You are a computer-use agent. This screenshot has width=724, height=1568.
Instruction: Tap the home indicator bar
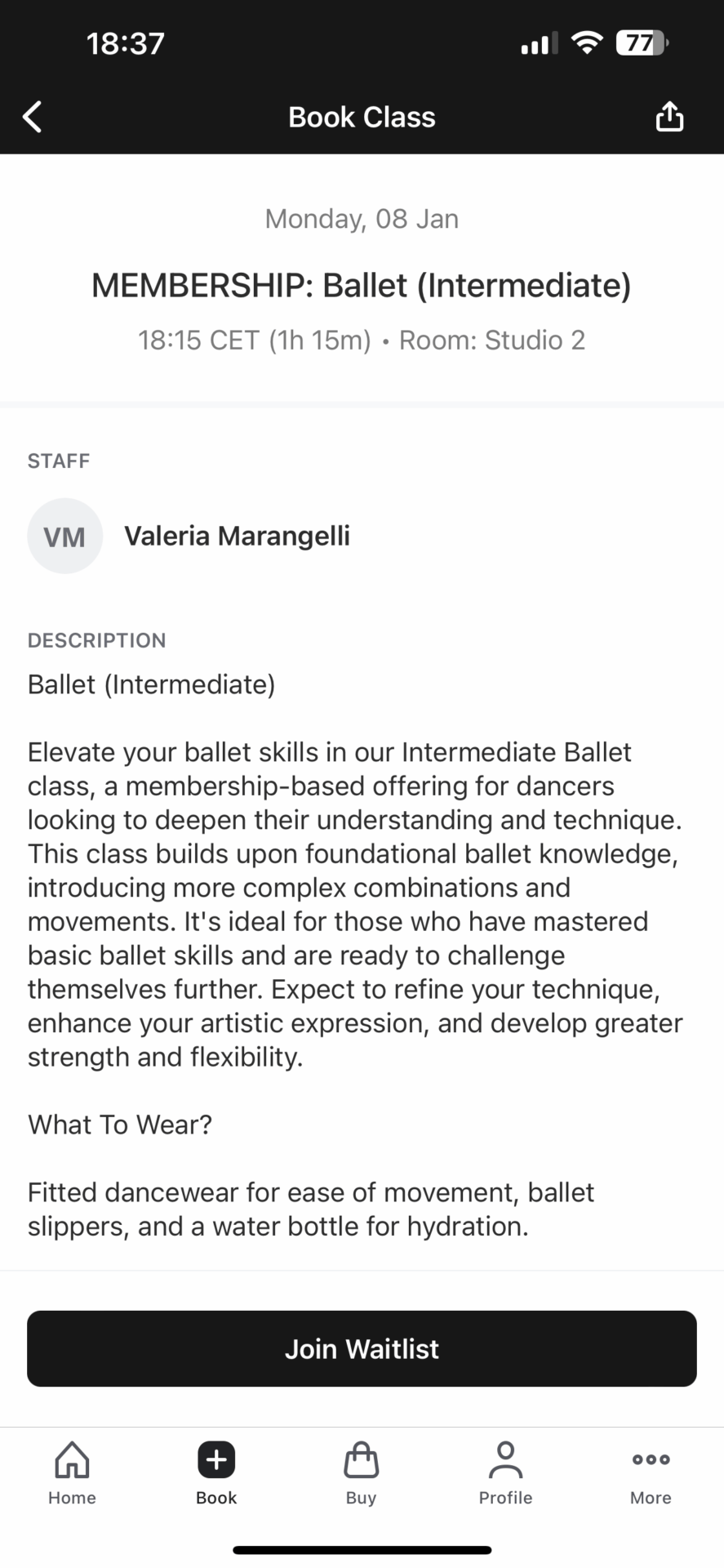point(362,1549)
